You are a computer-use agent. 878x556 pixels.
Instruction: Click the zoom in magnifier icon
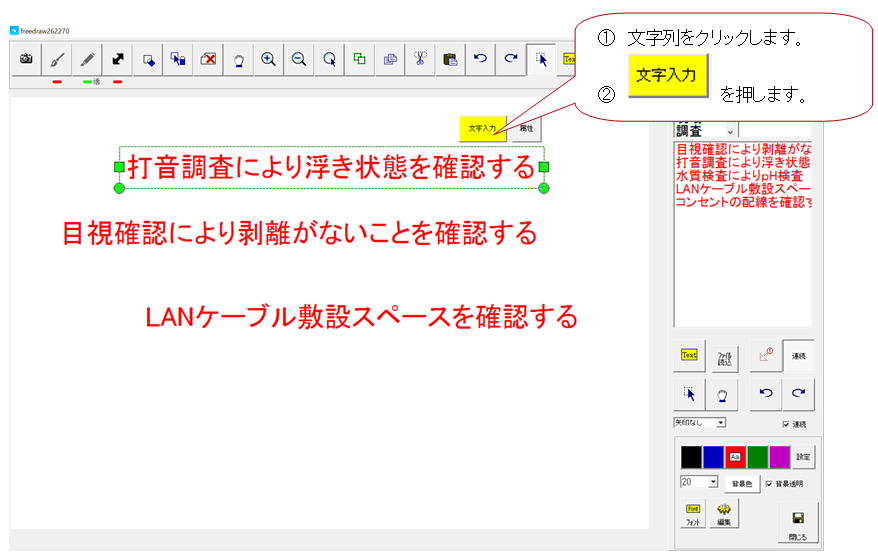268,59
